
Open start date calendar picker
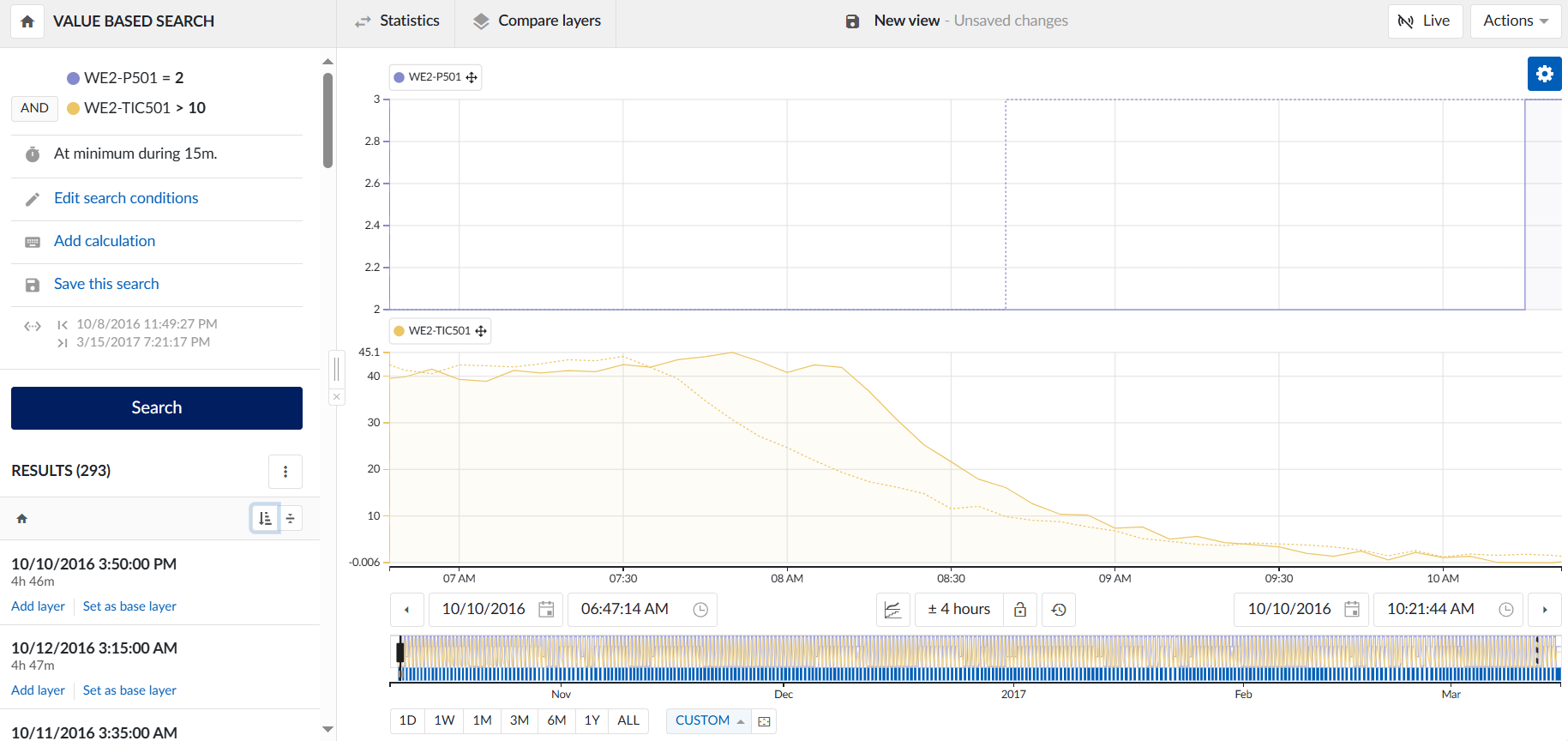(x=546, y=610)
